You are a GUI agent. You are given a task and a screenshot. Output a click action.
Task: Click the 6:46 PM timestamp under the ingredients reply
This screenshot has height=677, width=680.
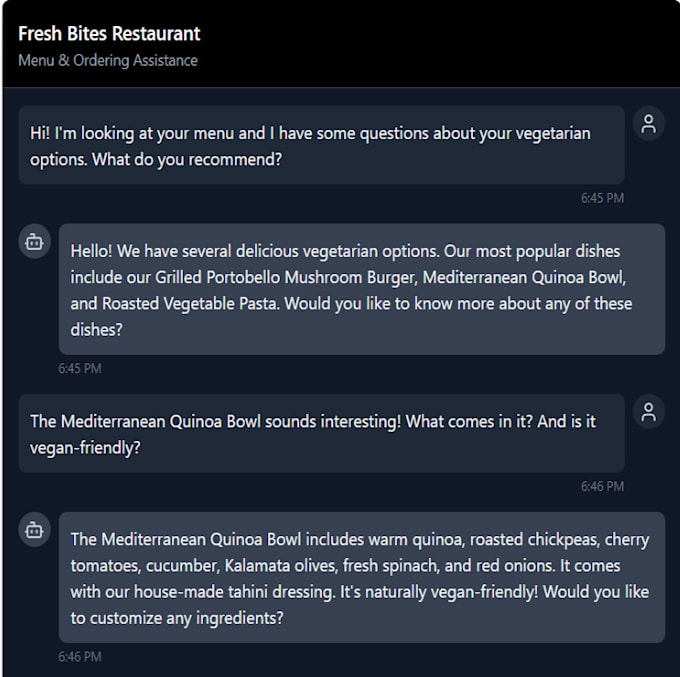[x=80, y=657]
